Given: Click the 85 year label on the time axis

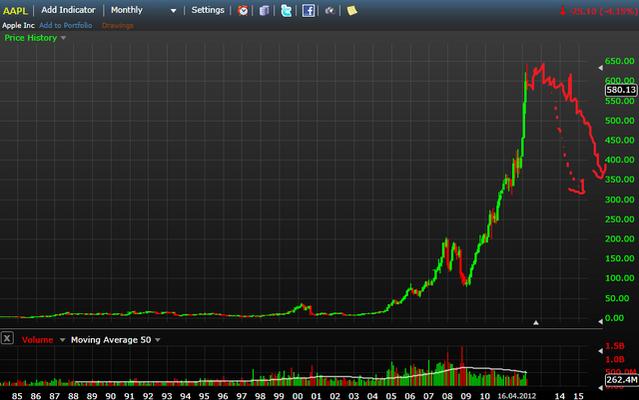Looking at the screenshot, I should (17, 396).
